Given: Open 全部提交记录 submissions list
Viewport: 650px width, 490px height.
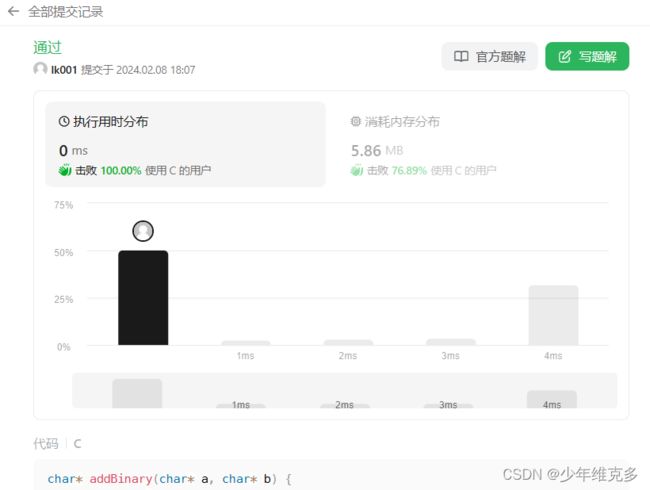Looking at the screenshot, I should 65,12.
